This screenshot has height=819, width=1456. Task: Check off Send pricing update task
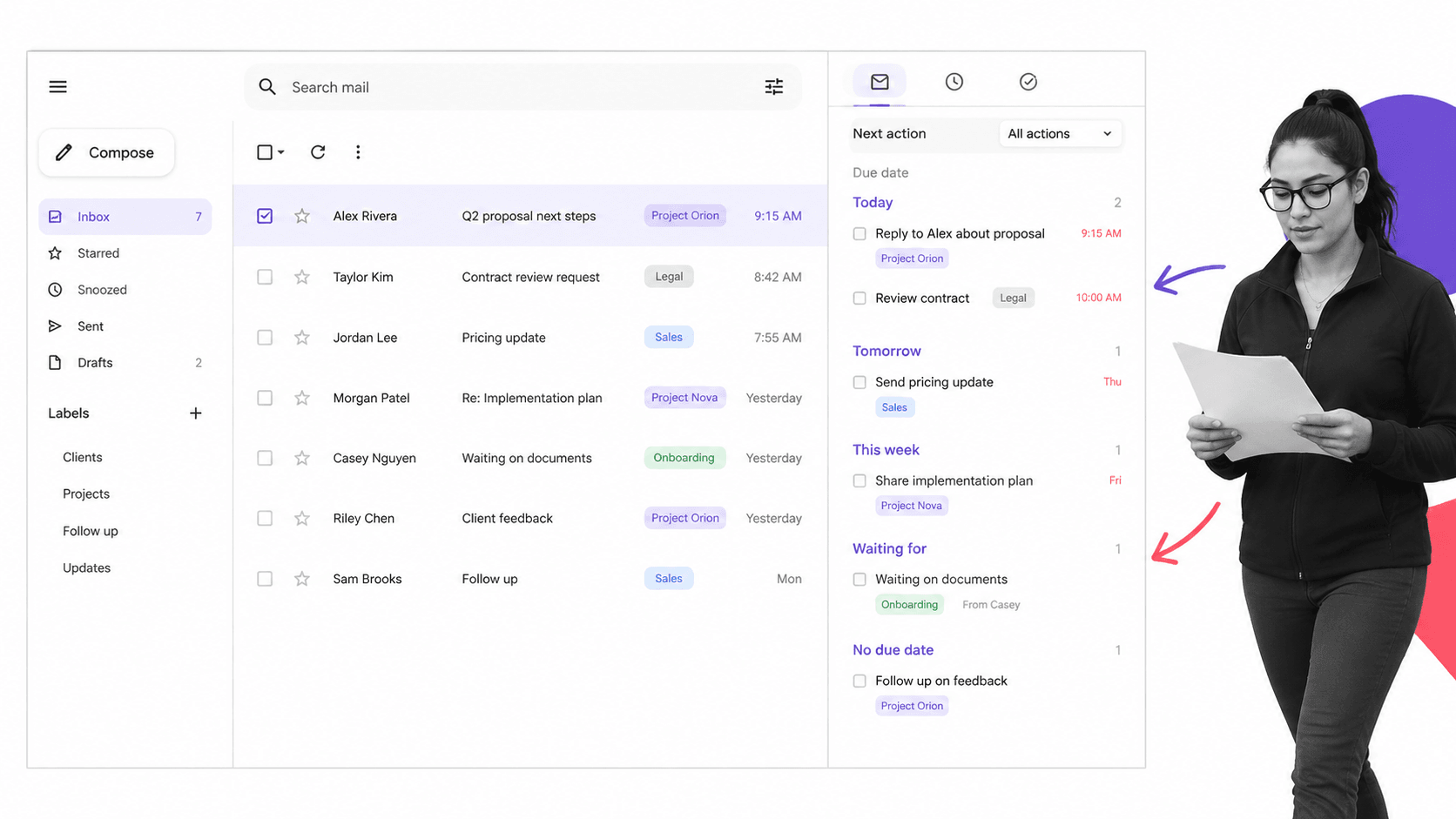(859, 382)
